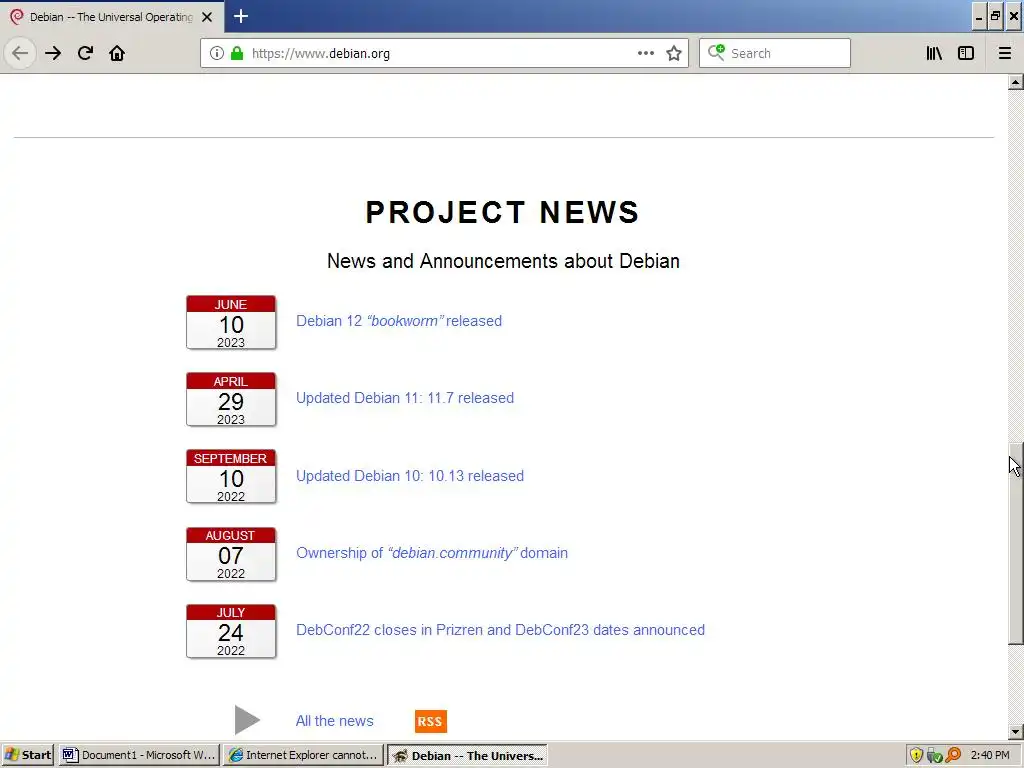1024x768 pixels.
Task: Open the orange RSS feed button
Action: pos(431,721)
